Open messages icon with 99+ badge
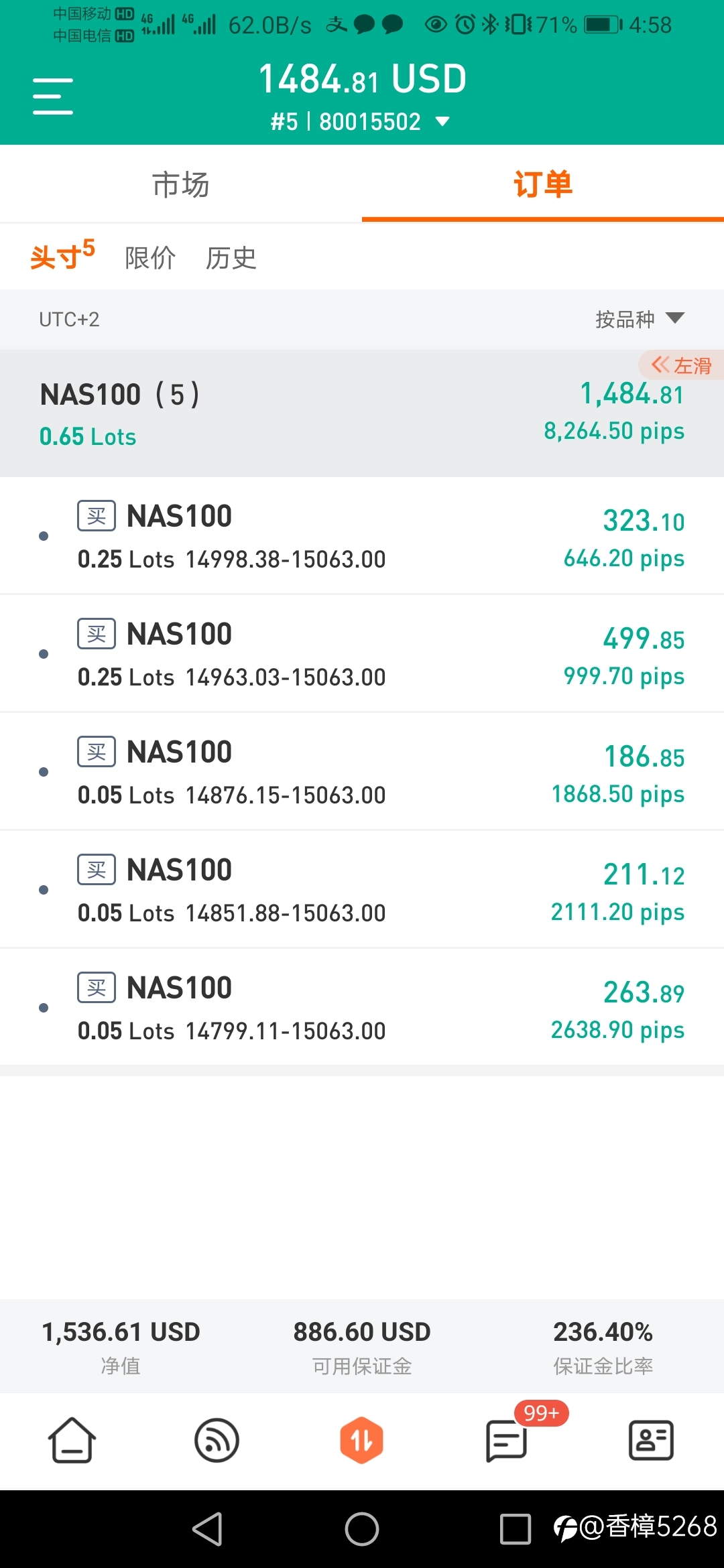Screen dimensions: 724x1568 click(x=507, y=1439)
